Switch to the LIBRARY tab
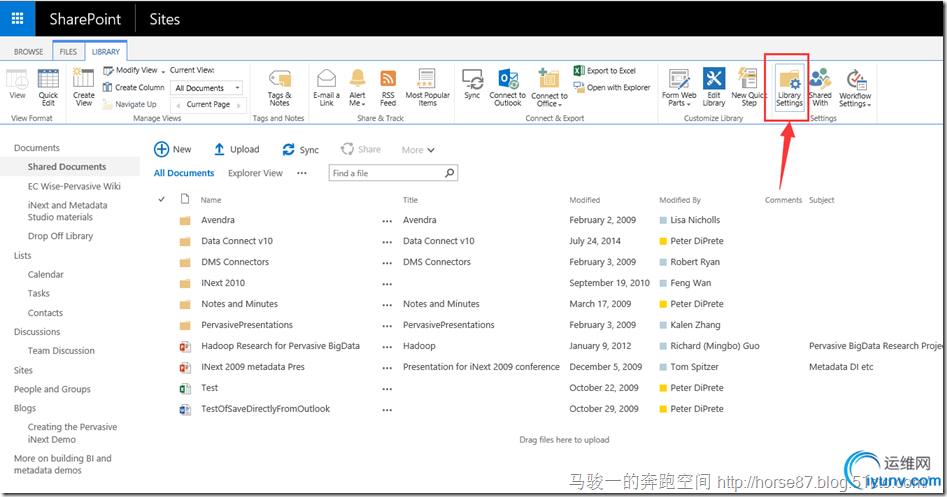 click(106, 52)
